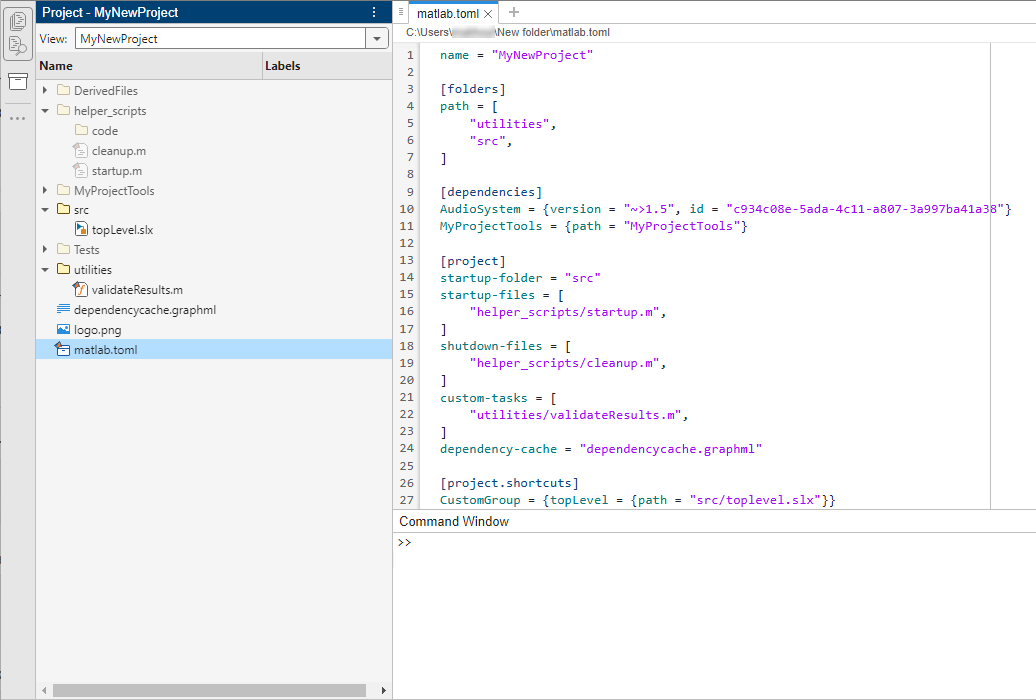Click the logo.png image icon

(x=63, y=329)
